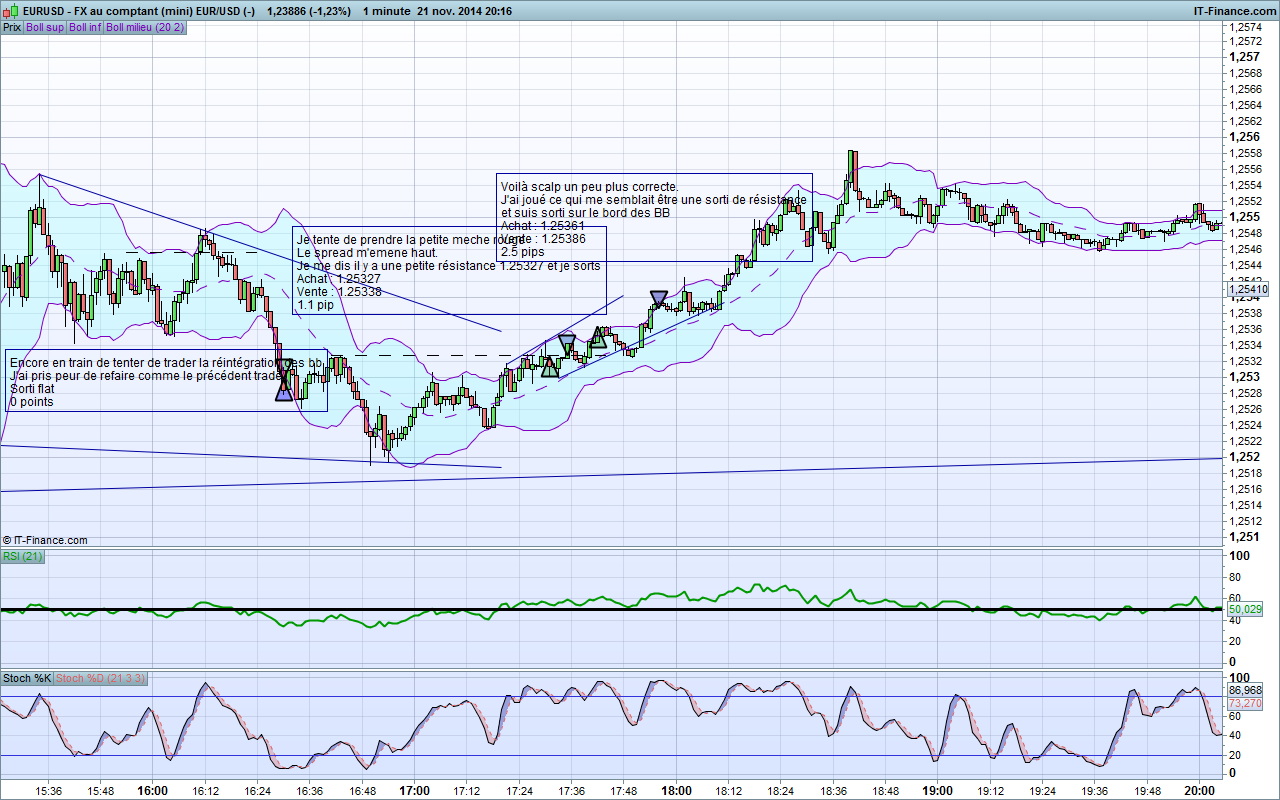Click the 1,256 price axis label

click(x=1244, y=137)
